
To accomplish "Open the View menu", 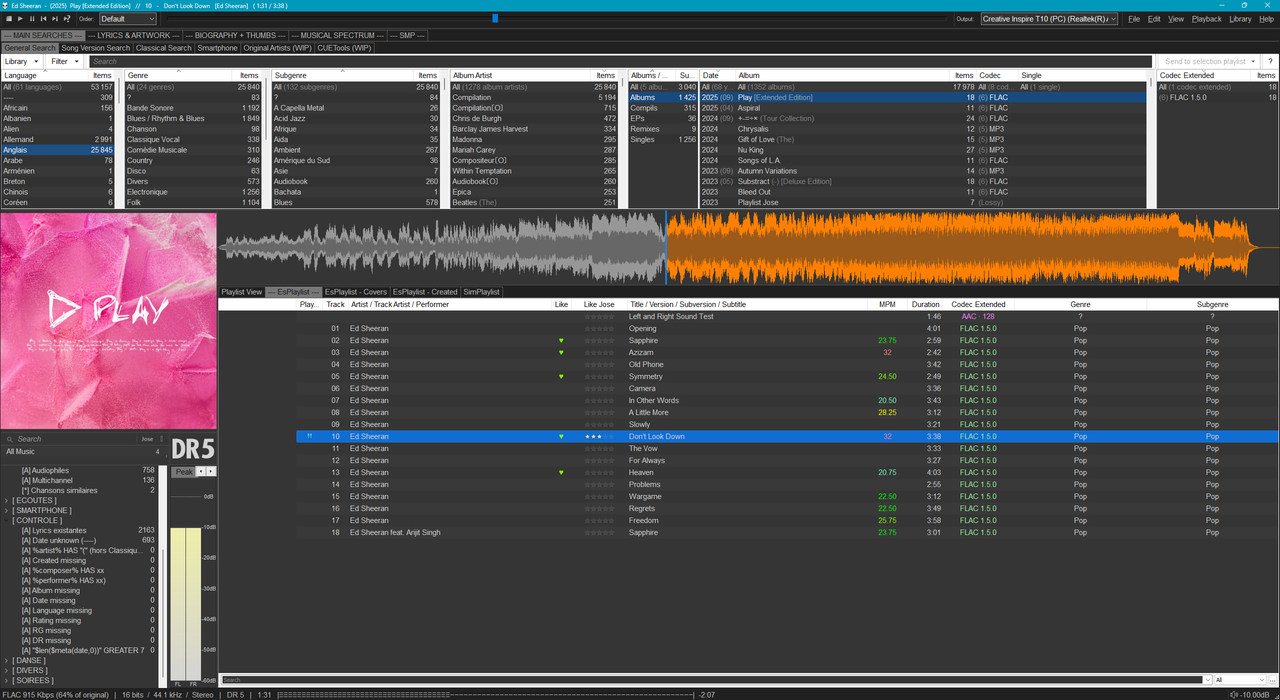I will pos(1176,19).
